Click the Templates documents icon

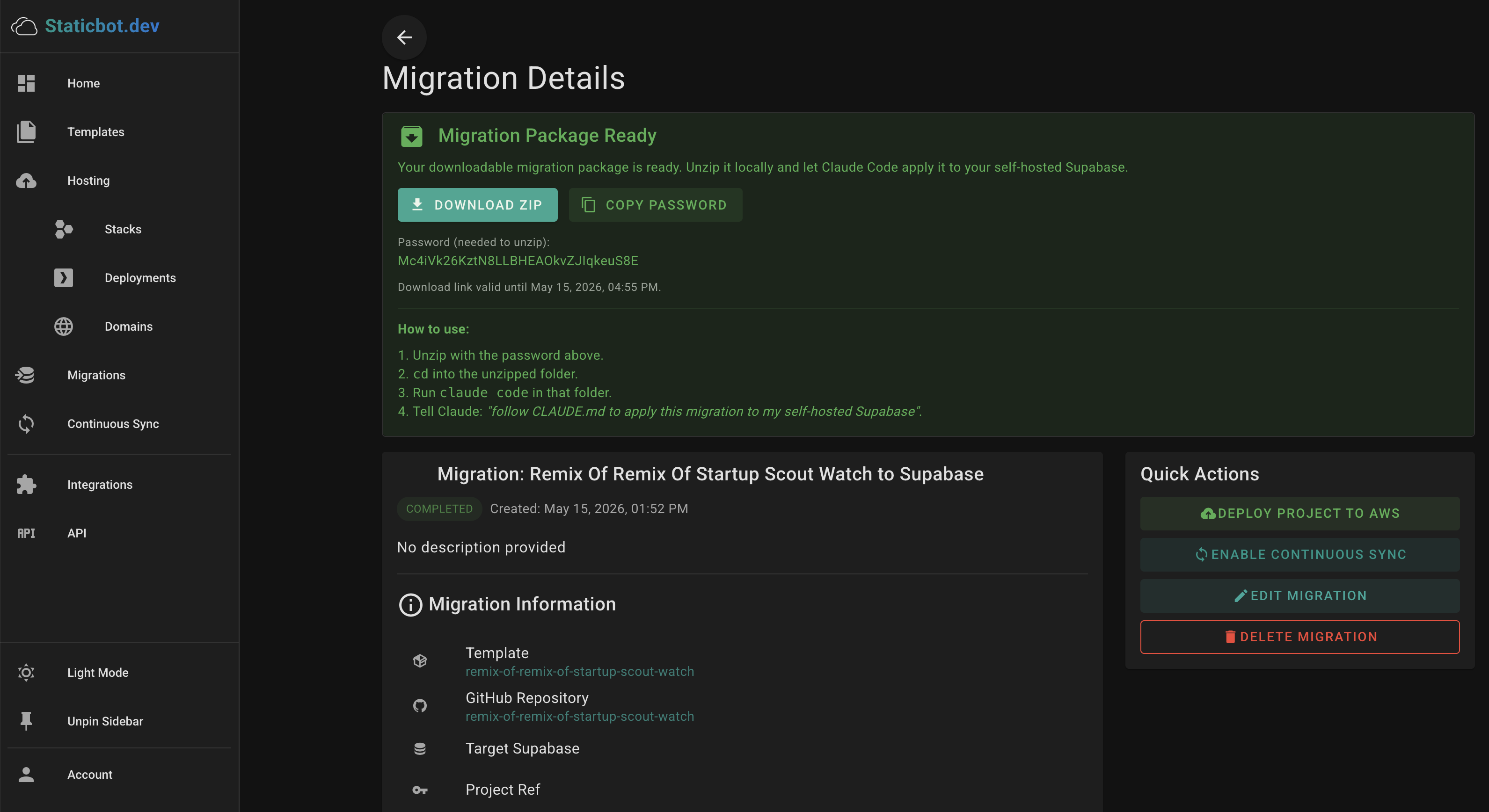[26, 132]
